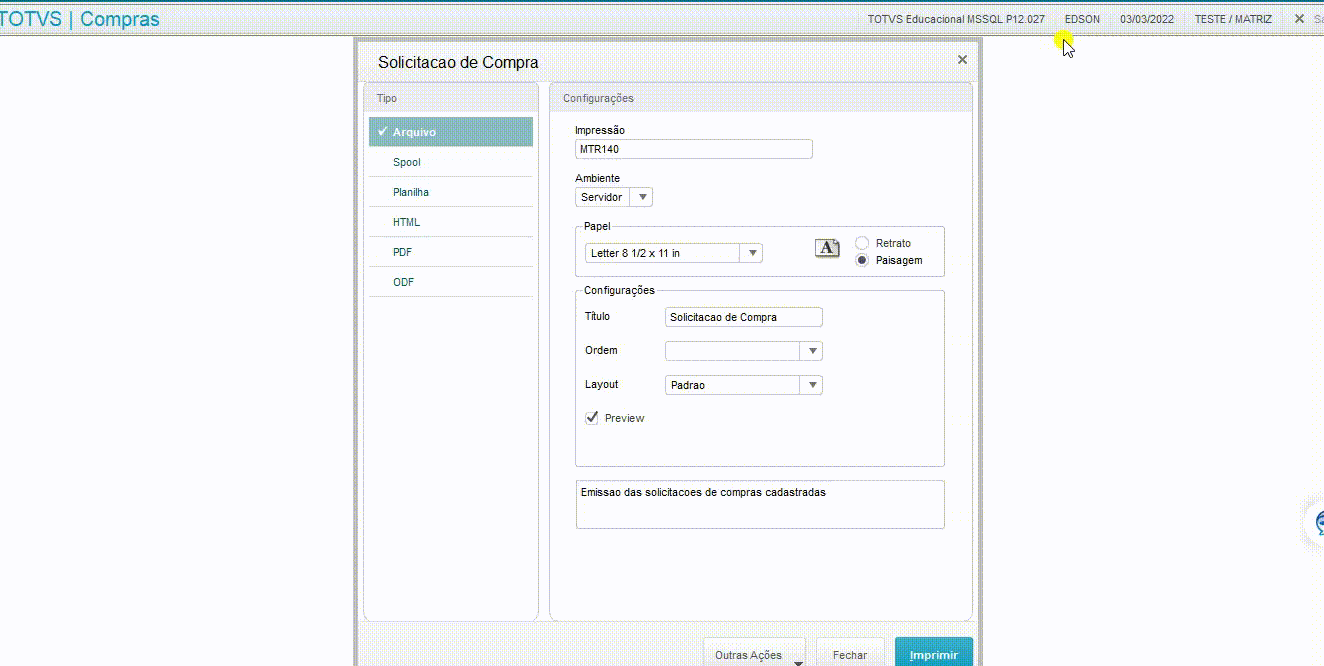Click the TOTVS Educacional MSSQL P12.027 label
The width and height of the screenshot is (1324, 666).
[956, 19]
